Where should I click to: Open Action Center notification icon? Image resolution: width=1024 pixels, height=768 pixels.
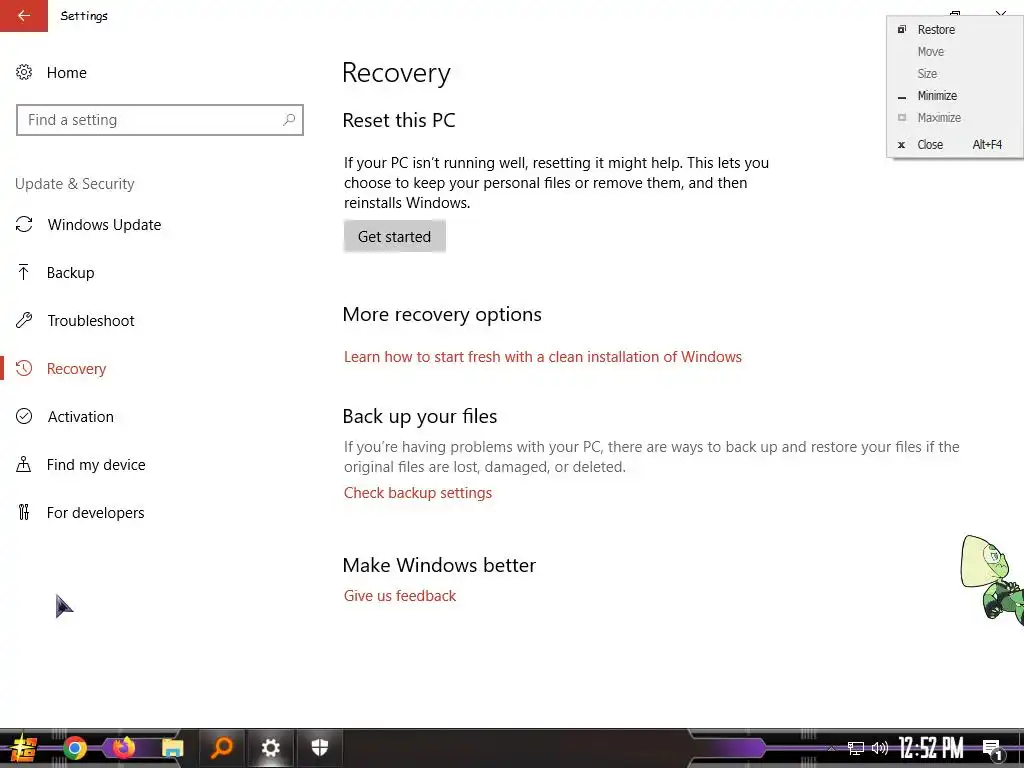click(992, 750)
